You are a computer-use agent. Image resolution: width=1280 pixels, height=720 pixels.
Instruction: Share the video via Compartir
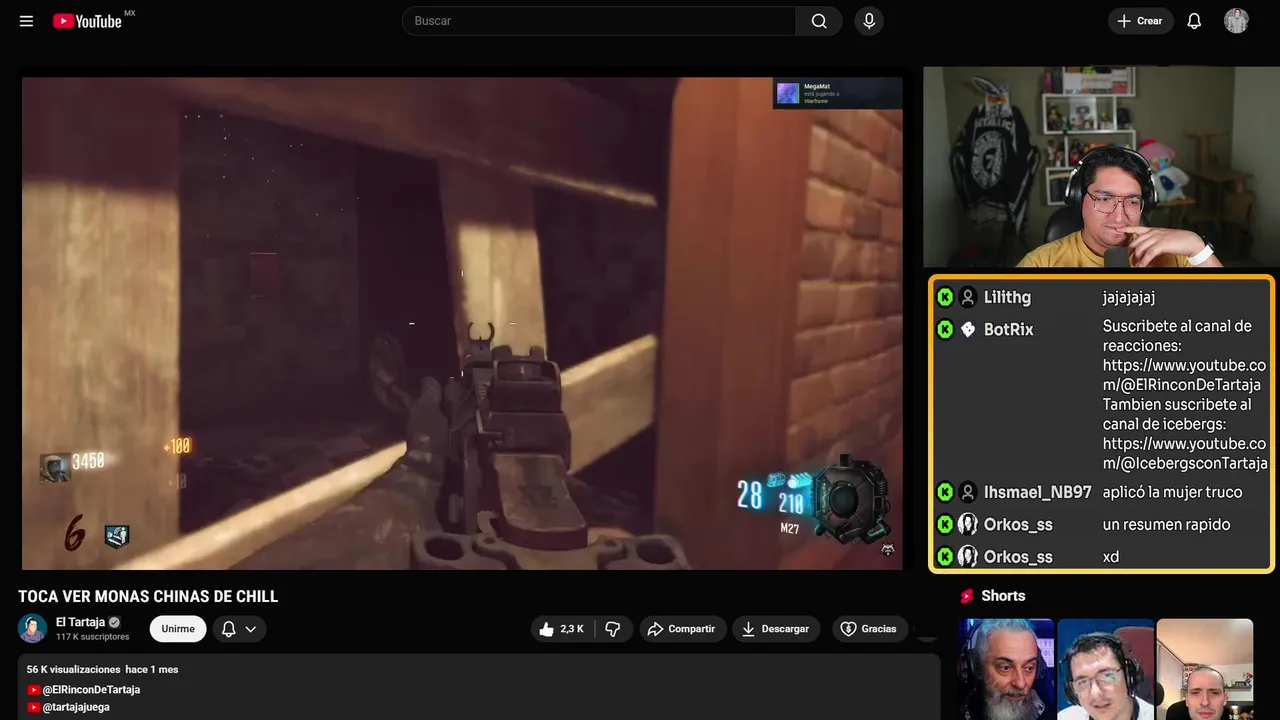(683, 629)
